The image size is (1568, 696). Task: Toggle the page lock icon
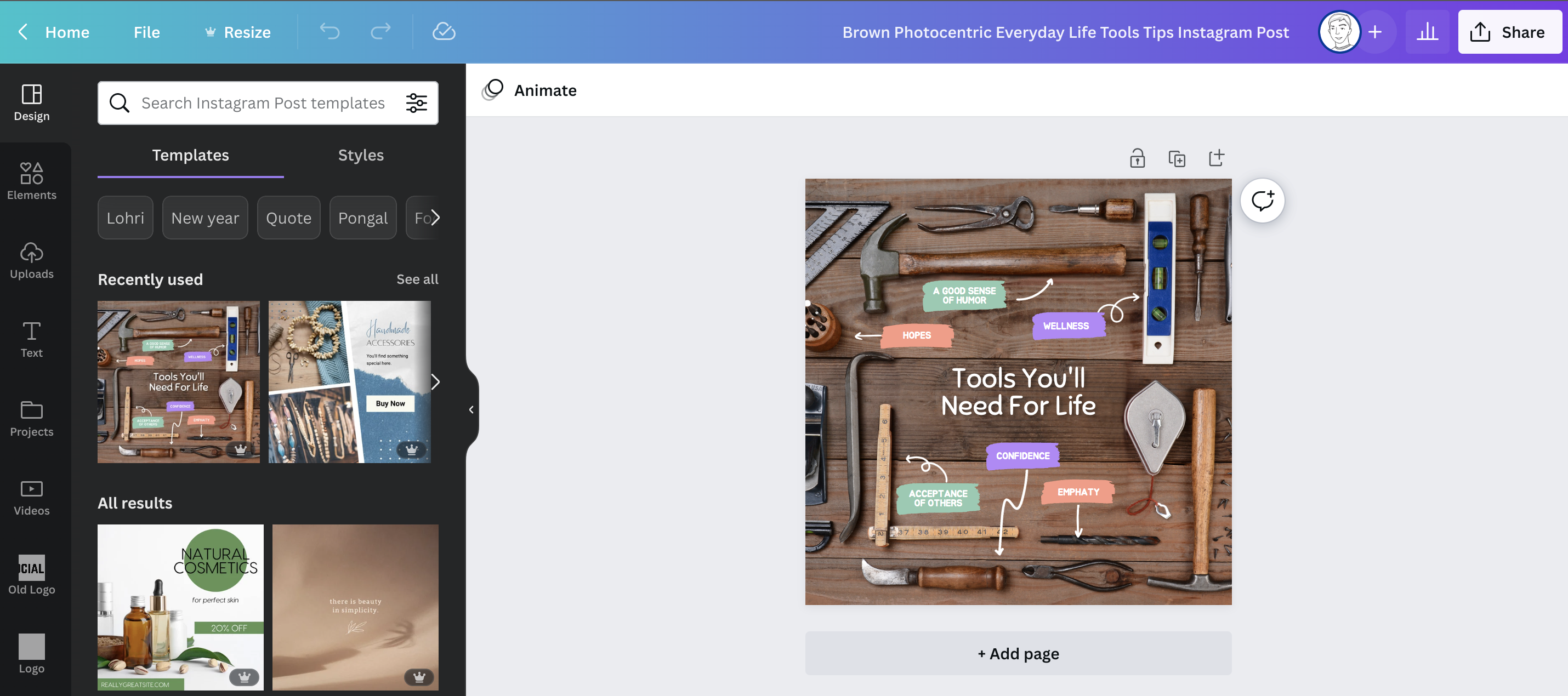click(x=1137, y=159)
